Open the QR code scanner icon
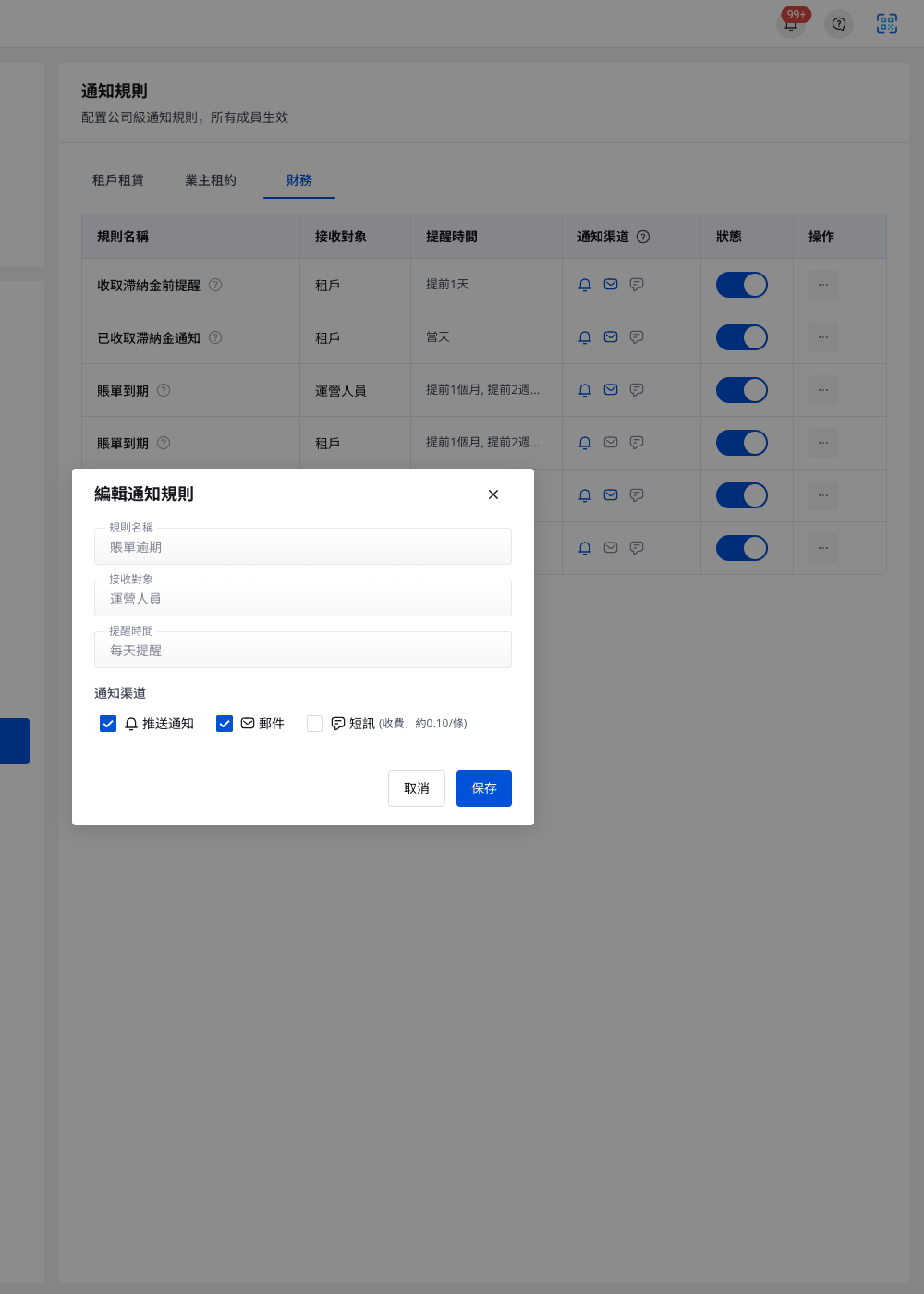Viewport: 924px width, 1294px height. point(887,24)
